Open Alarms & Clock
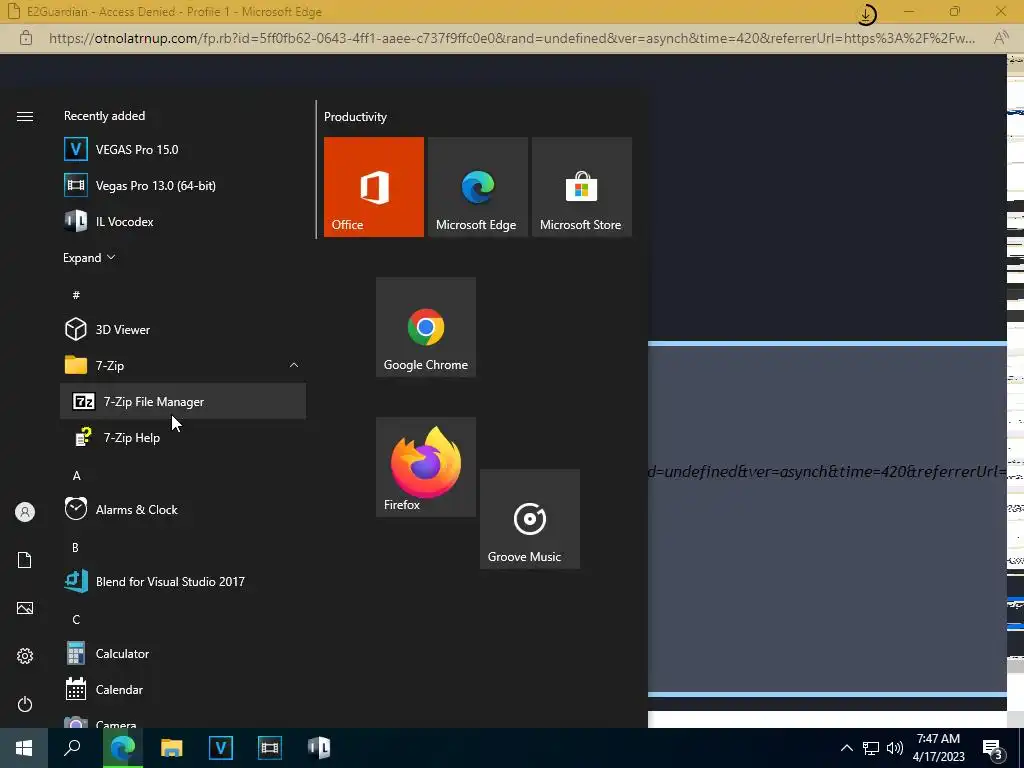This screenshot has height=768, width=1024. click(183, 509)
